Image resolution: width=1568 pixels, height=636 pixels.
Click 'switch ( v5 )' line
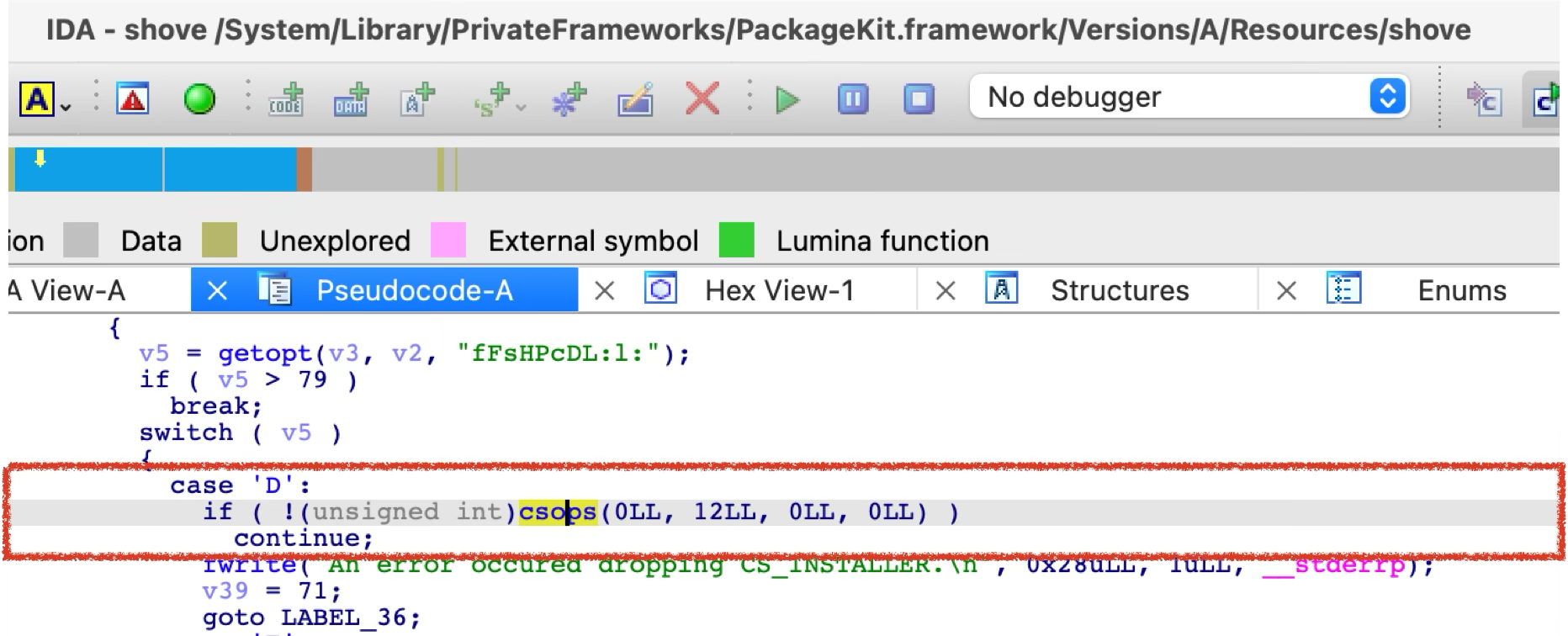[240, 433]
